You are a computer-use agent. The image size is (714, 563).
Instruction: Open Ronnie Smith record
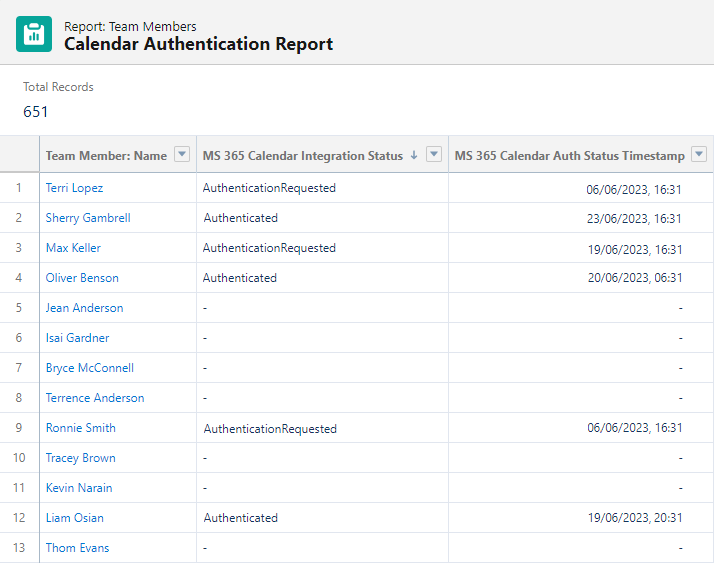[80, 428]
